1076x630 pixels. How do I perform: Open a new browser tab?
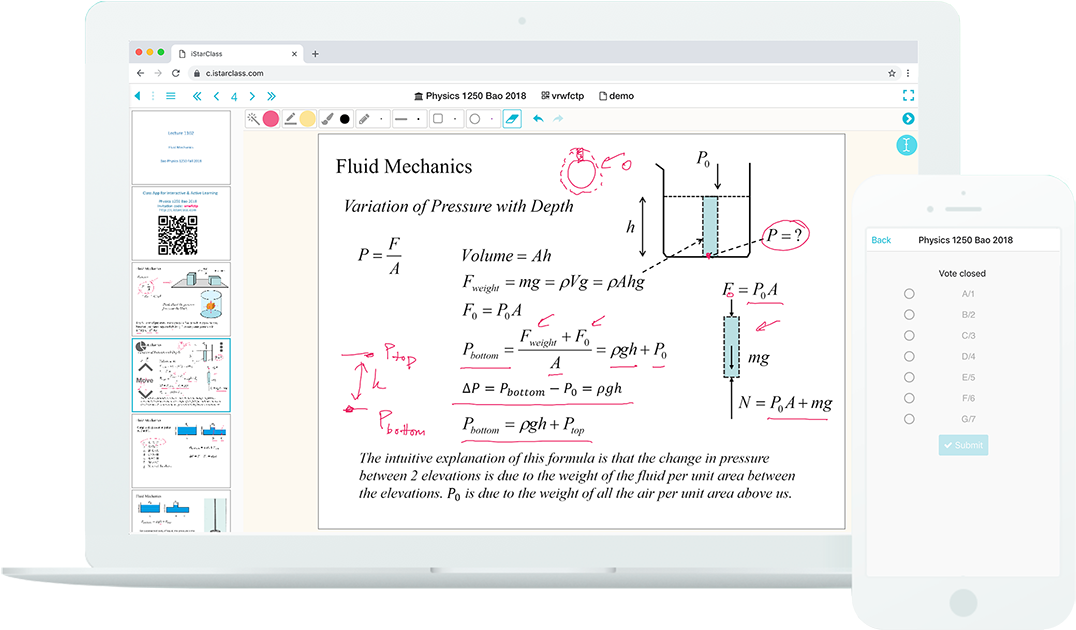[x=315, y=54]
